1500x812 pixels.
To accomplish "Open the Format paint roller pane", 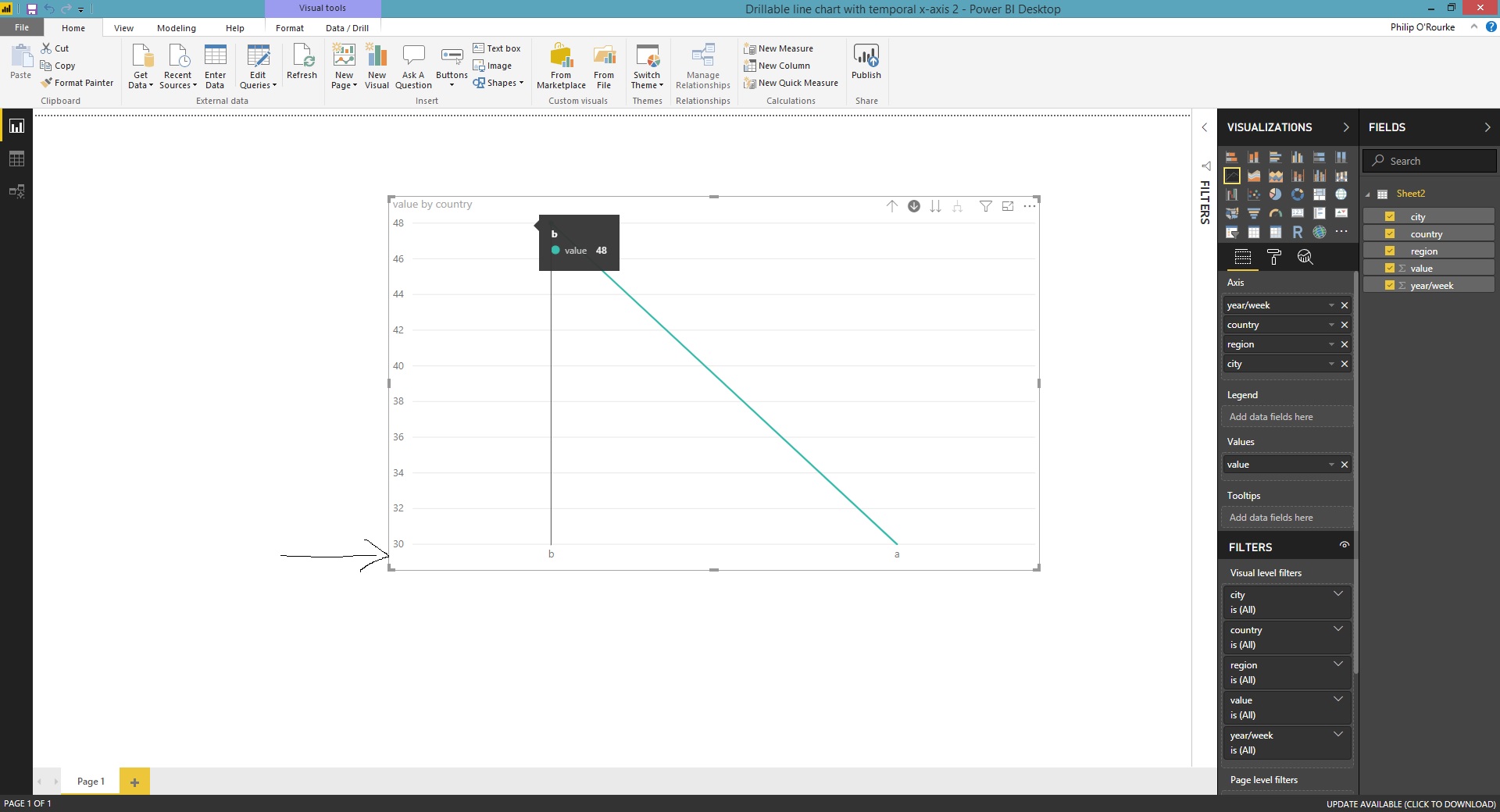I will coord(1274,257).
